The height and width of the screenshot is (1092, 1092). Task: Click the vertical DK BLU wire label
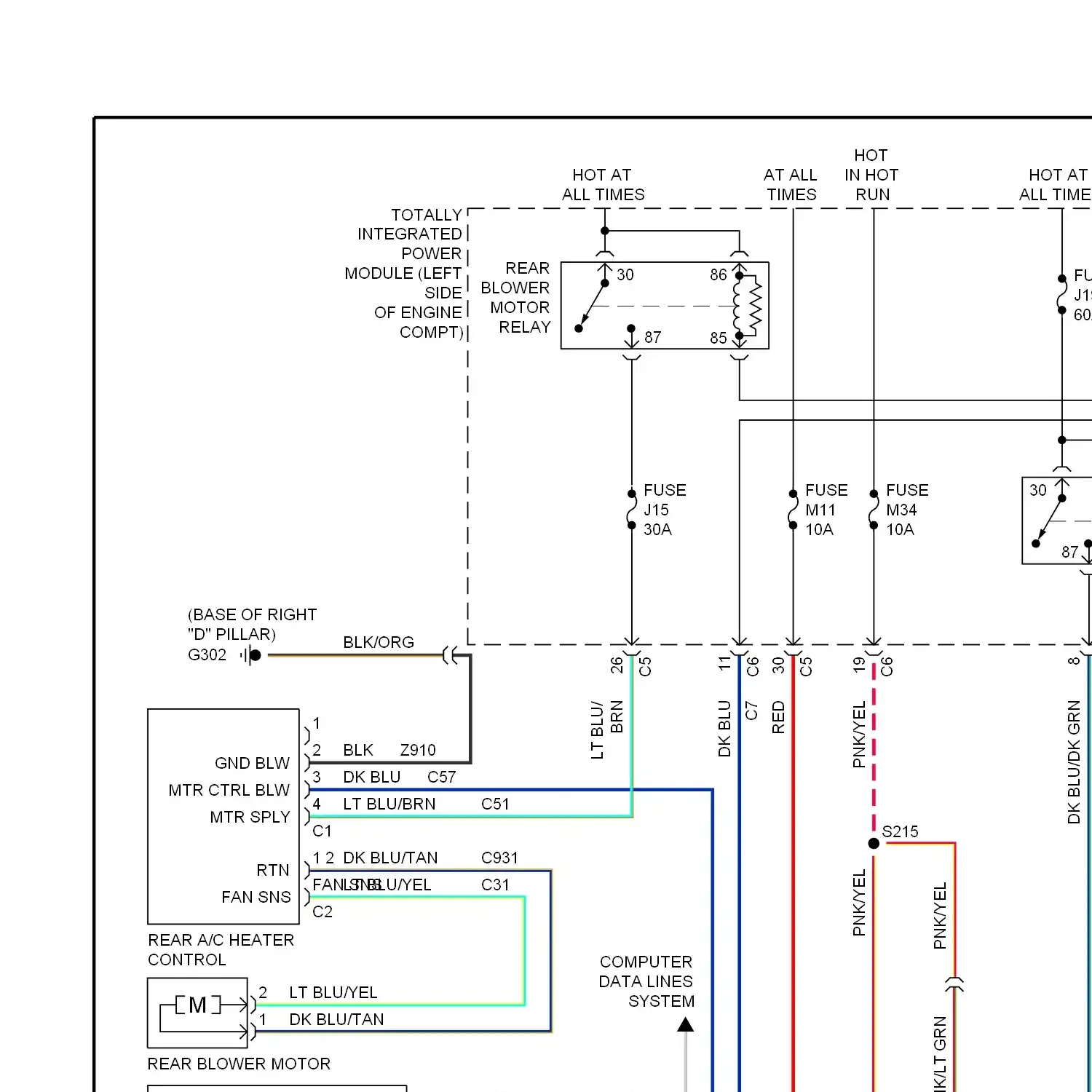(x=724, y=729)
